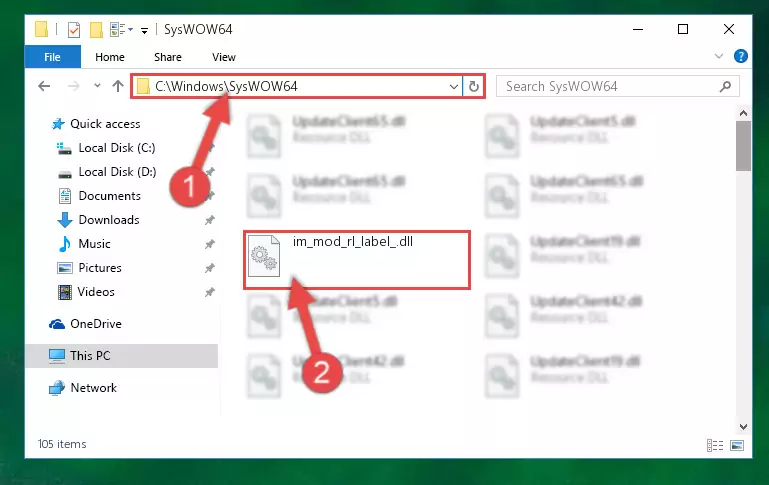
Task: Open the File menu
Action: 52,57
